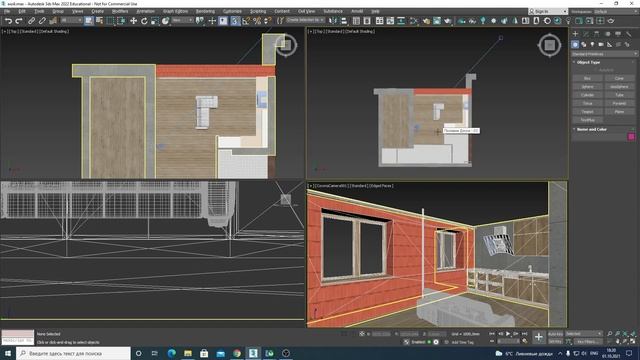Open Time Configuration icon

pyautogui.click(x=525, y=341)
